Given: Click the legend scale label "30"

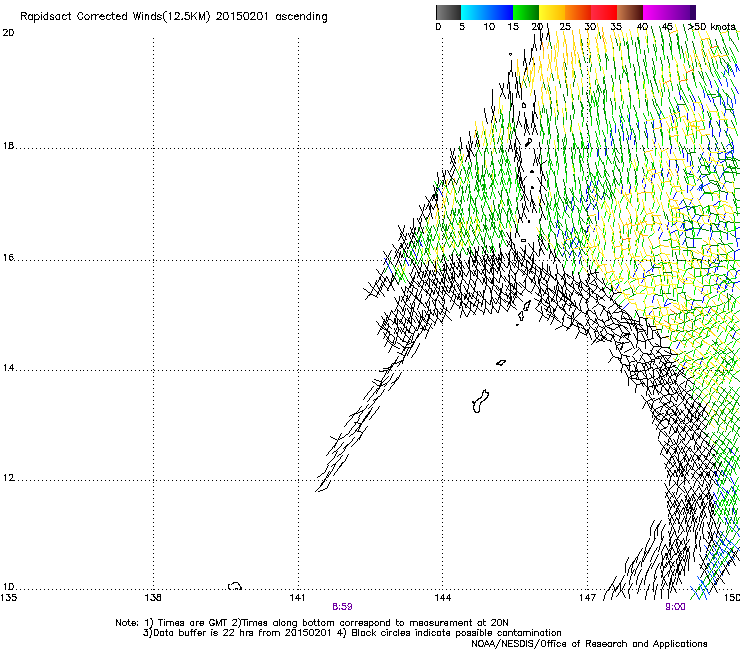Looking at the screenshot, I should 590,27.
